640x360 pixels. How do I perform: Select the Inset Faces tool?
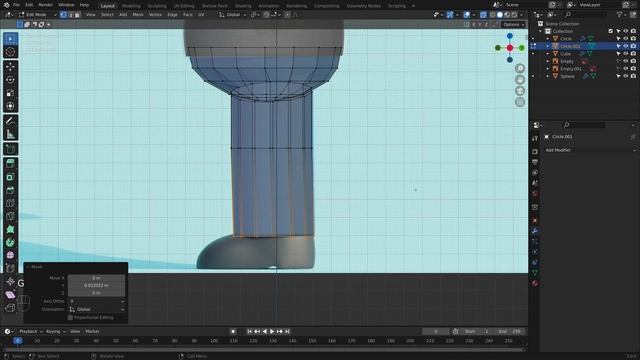click(x=10, y=177)
